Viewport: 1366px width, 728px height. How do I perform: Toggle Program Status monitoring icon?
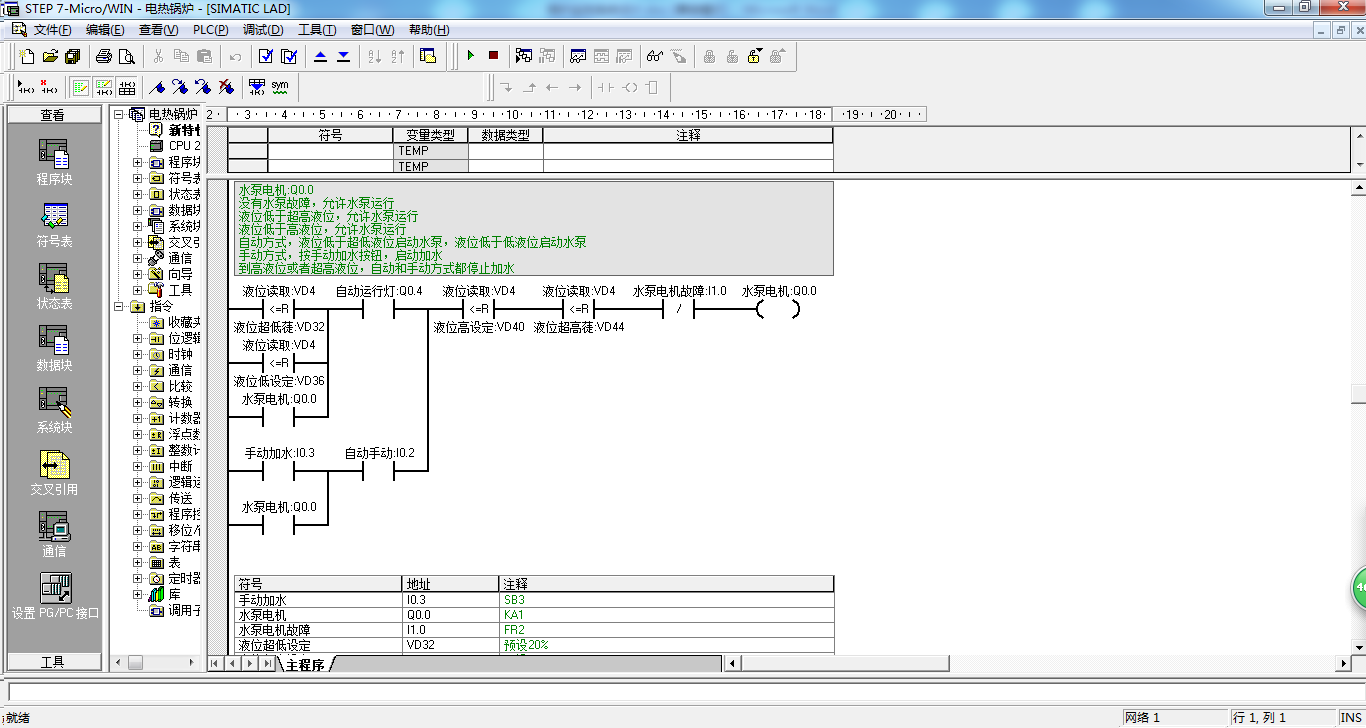click(524, 56)
